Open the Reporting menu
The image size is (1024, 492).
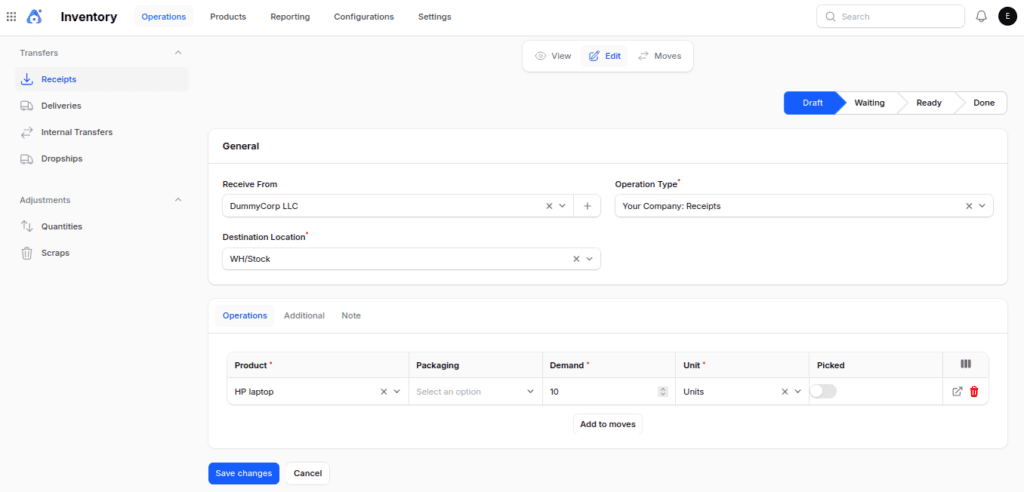pos(290,17)
